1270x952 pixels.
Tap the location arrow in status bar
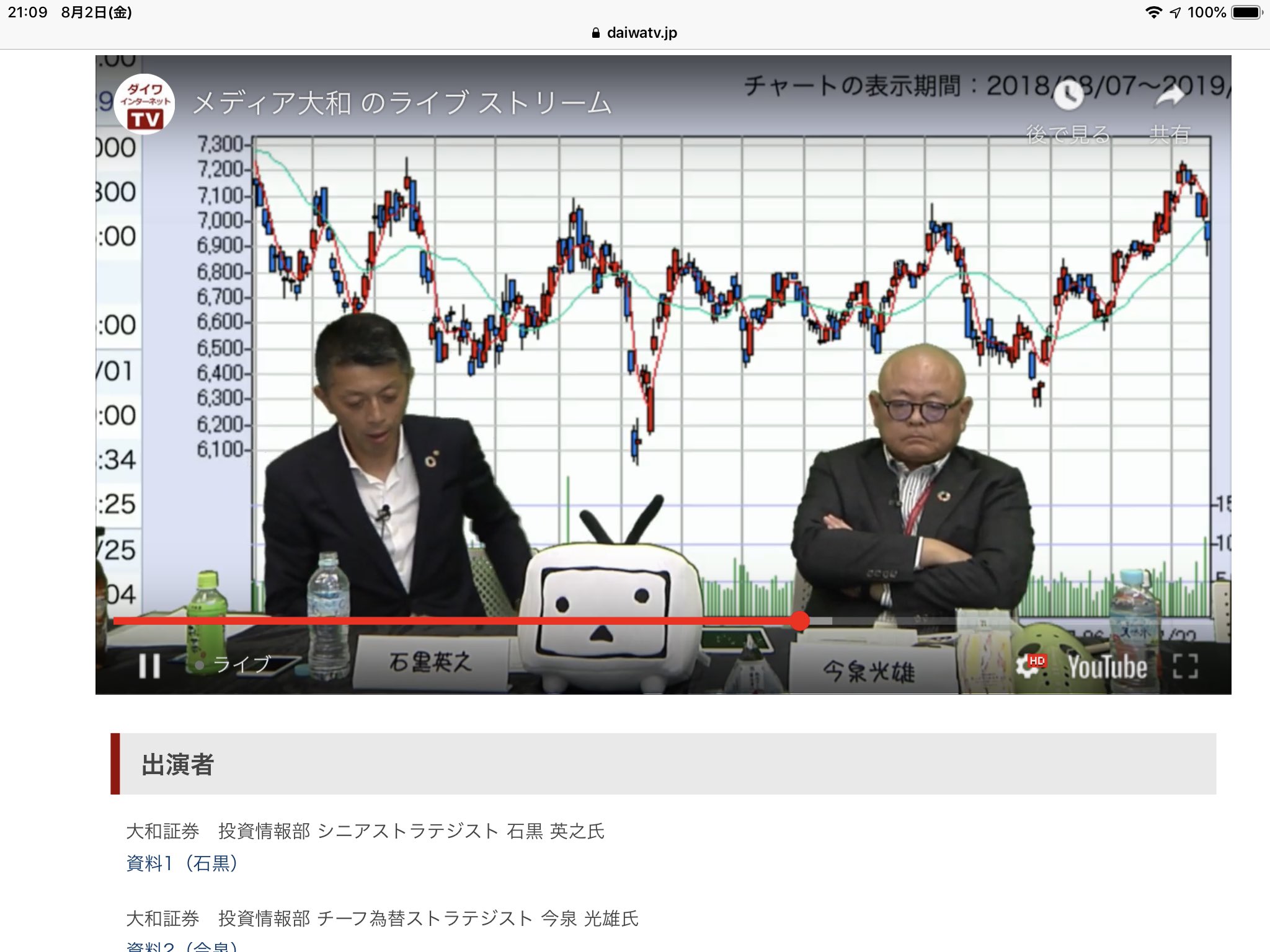(1175, 12)
